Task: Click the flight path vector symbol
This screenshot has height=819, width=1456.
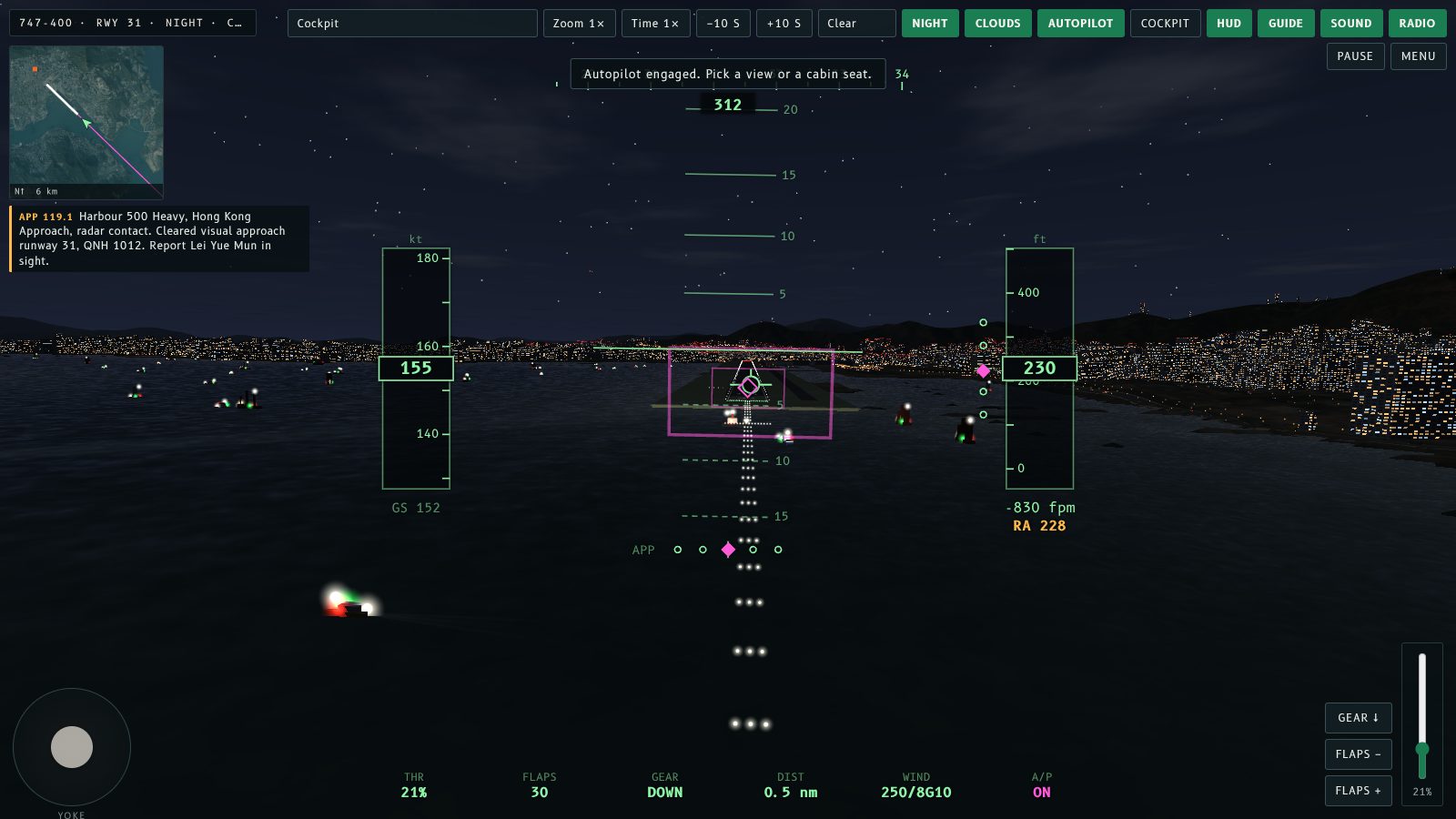Action: click(749, 386)
